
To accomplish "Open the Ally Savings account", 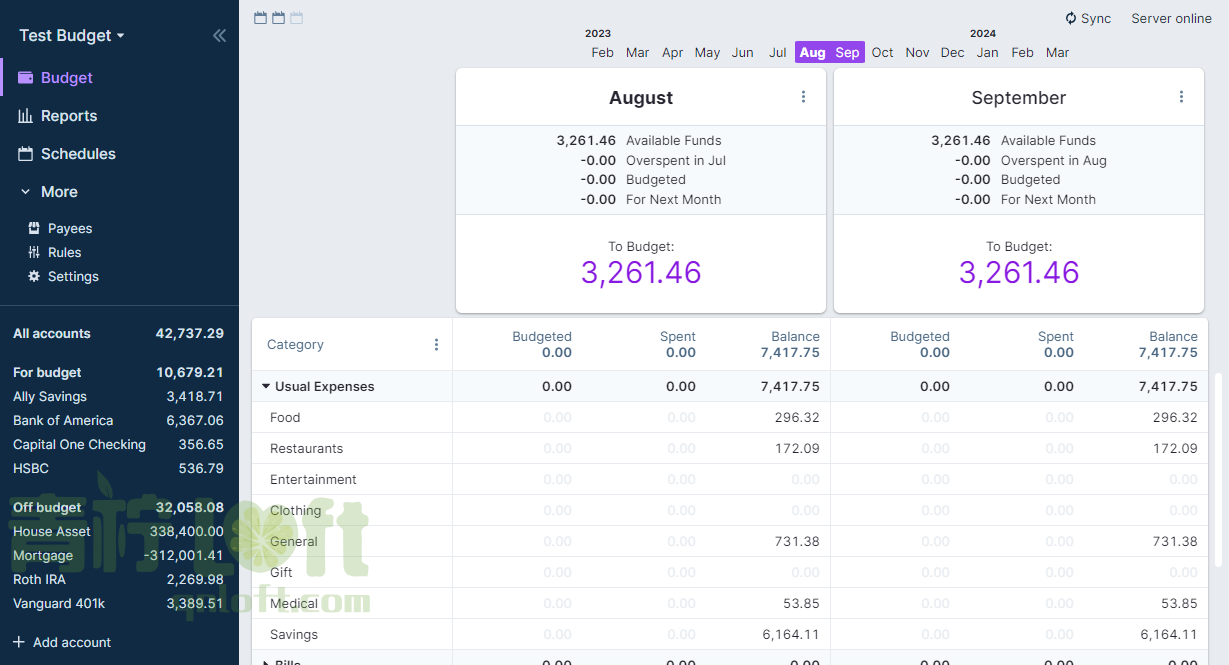I will click(x=50, y=397).
